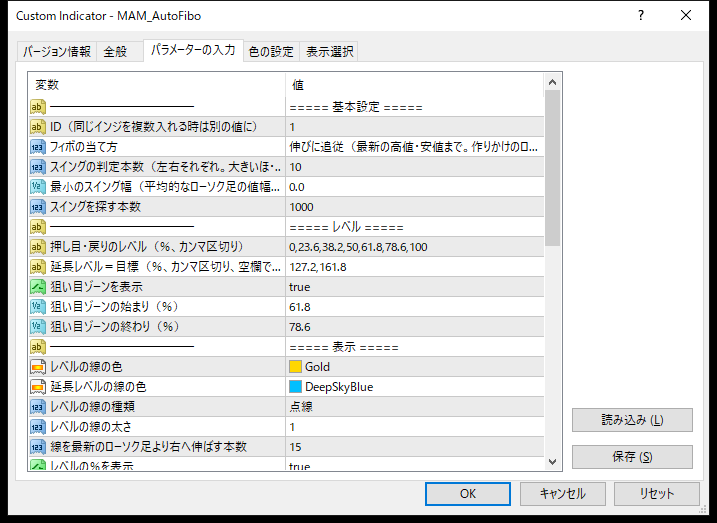Click the help question mark in title bar
Viewport: 717px width, 523px height.
(x=641, y=16)
